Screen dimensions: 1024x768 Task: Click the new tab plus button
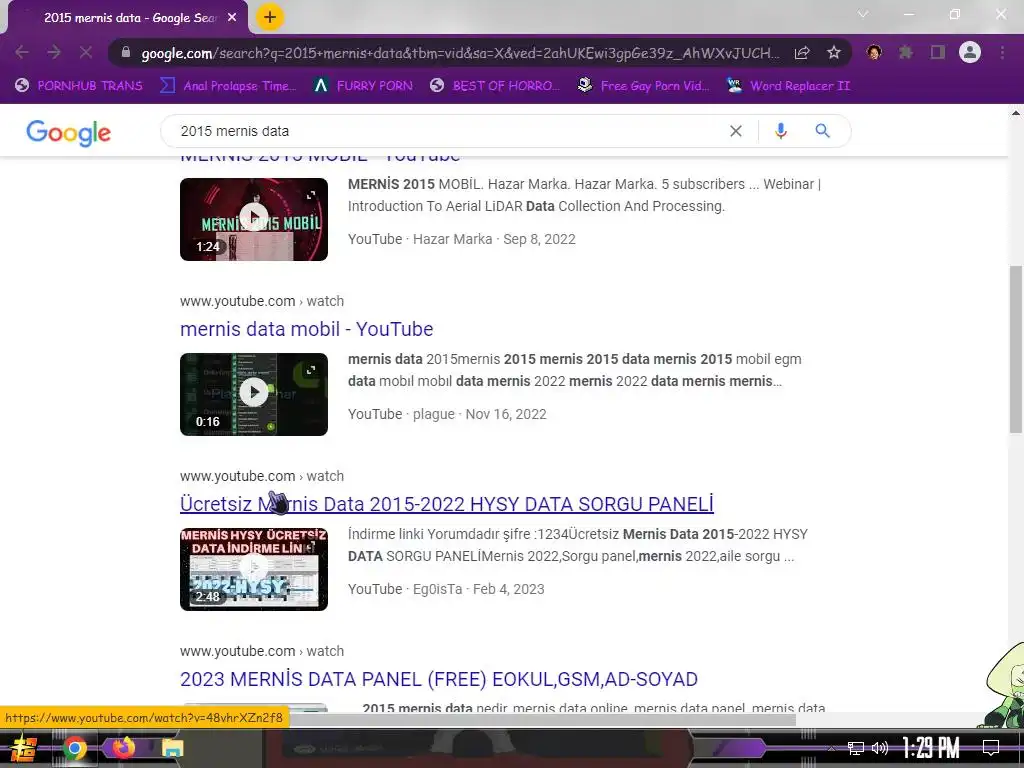click(x=270, y=17)
